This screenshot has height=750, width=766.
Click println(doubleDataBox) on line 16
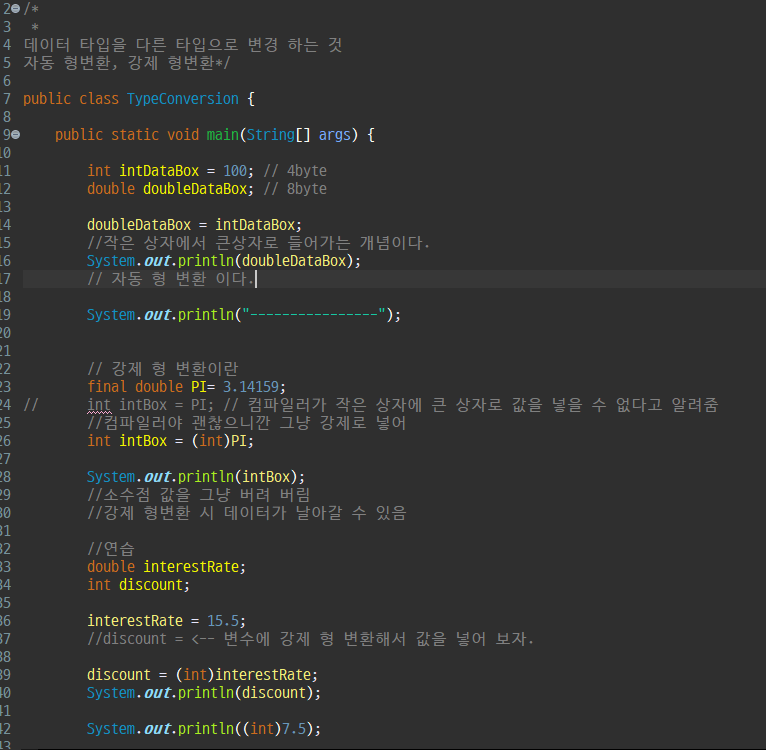point(265,261)
